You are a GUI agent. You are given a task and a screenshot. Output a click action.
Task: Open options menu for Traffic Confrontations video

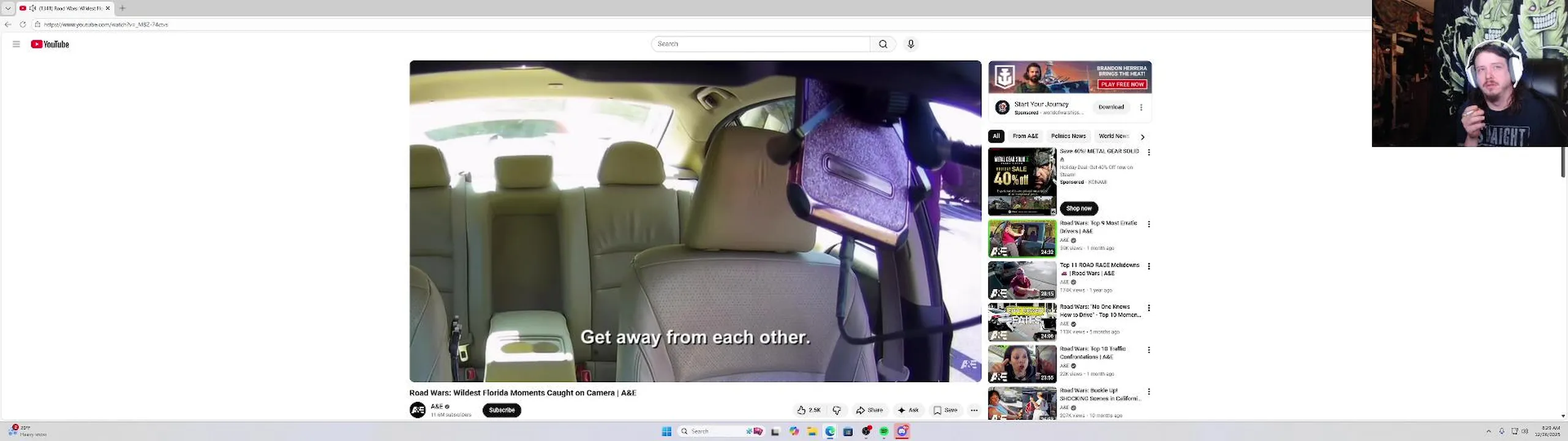(1149, 350)
